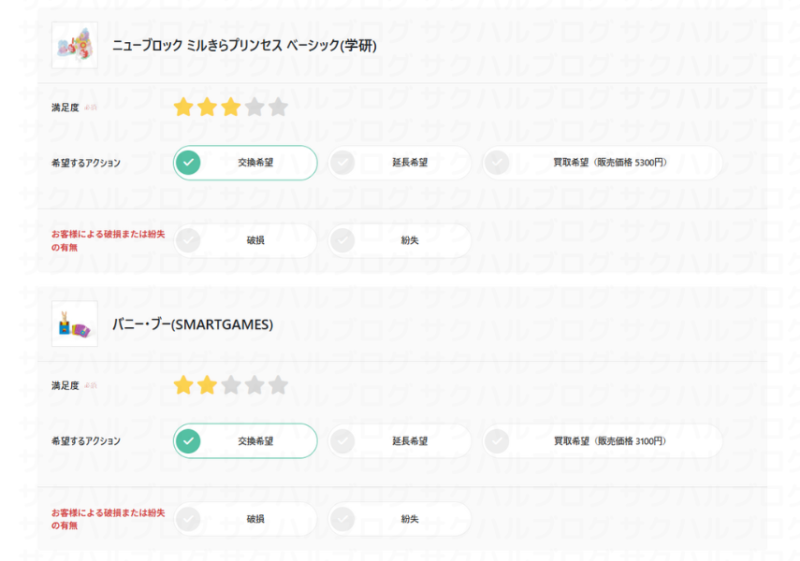Mark ニューブロック toy as 紛失

click(x=399, y=240)
